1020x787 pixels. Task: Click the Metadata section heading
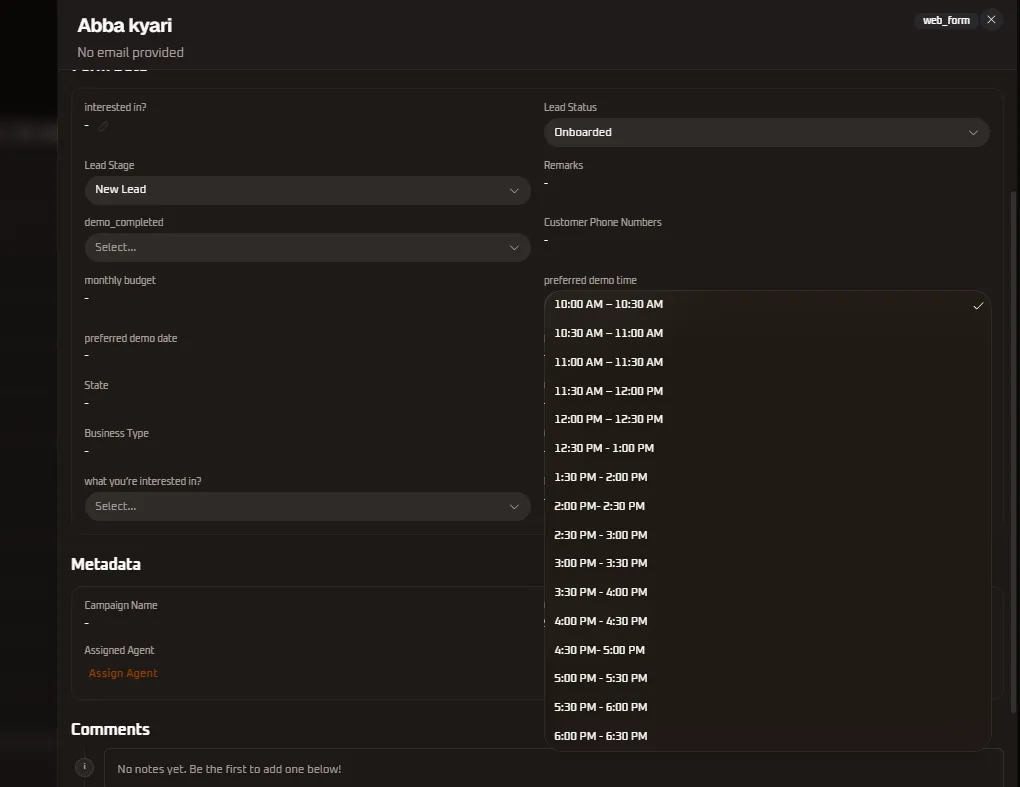pos(106,564)
